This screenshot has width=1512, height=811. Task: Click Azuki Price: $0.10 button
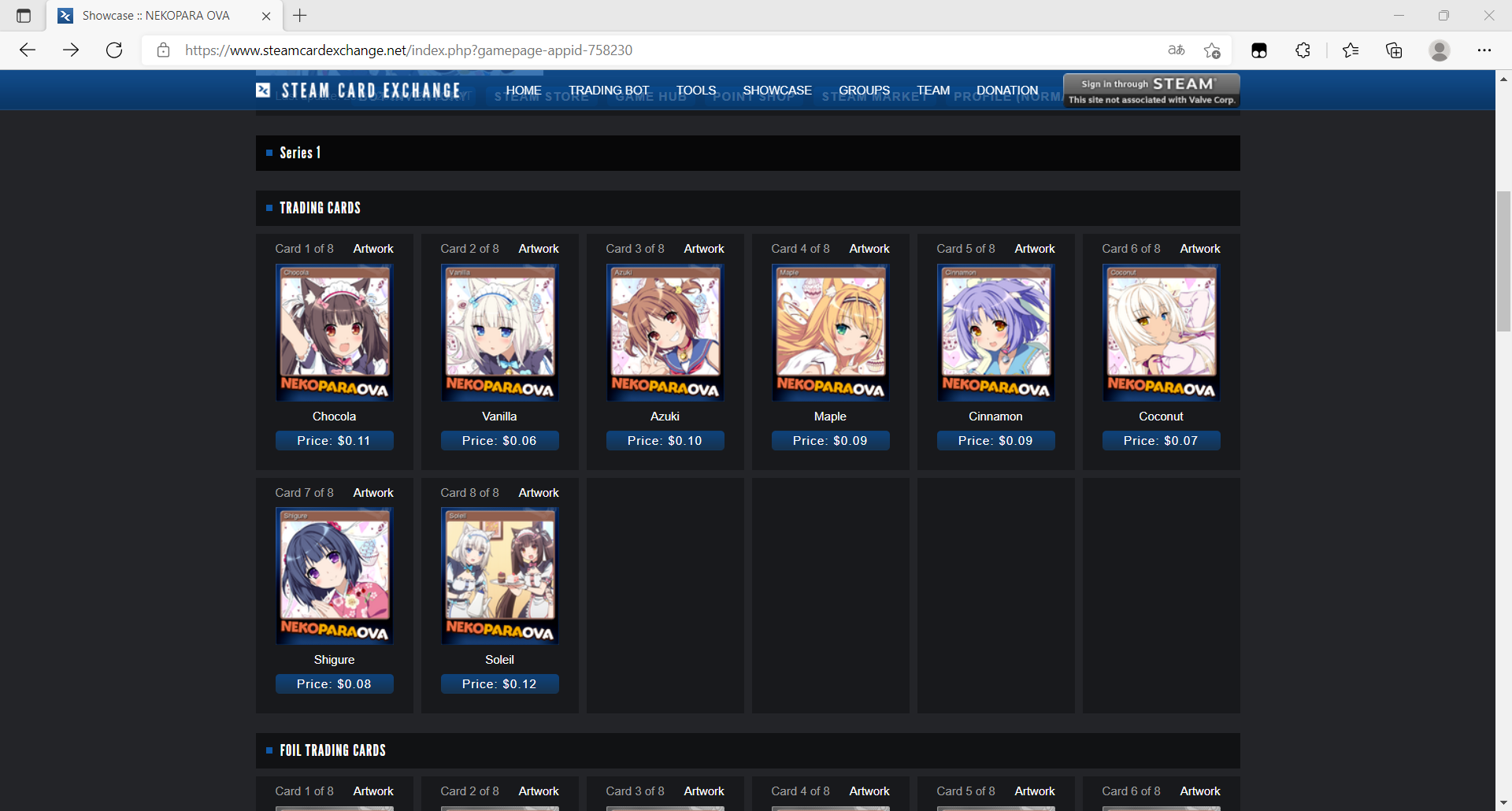[665, 441]
